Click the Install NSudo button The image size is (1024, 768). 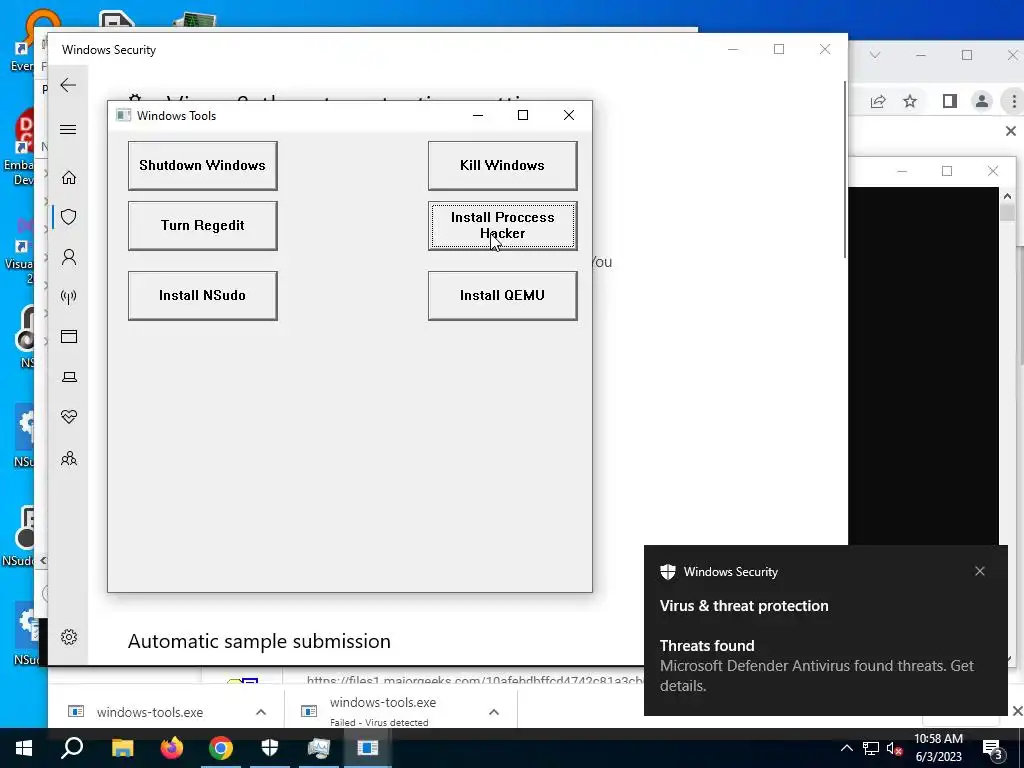coord(202,296)
